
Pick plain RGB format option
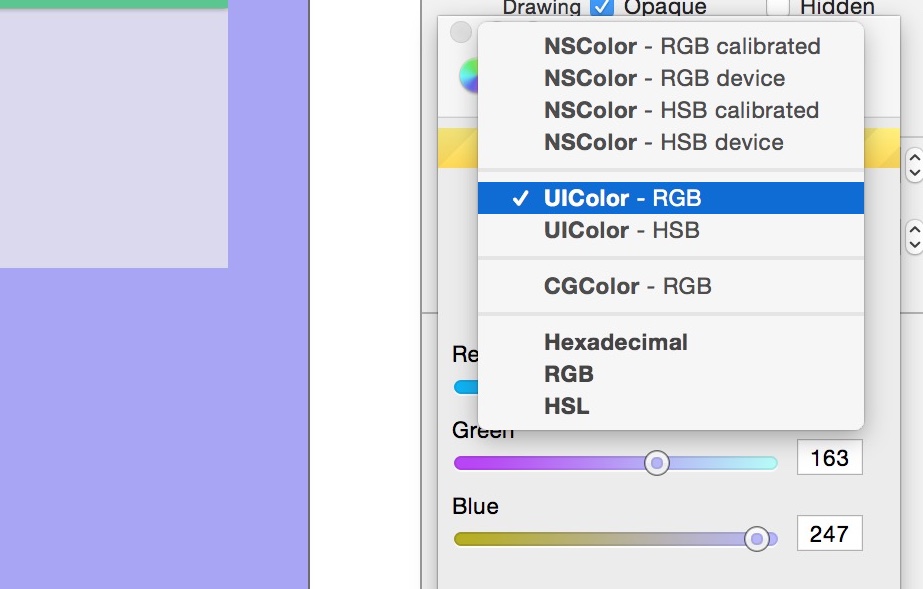tap(670, 374)
